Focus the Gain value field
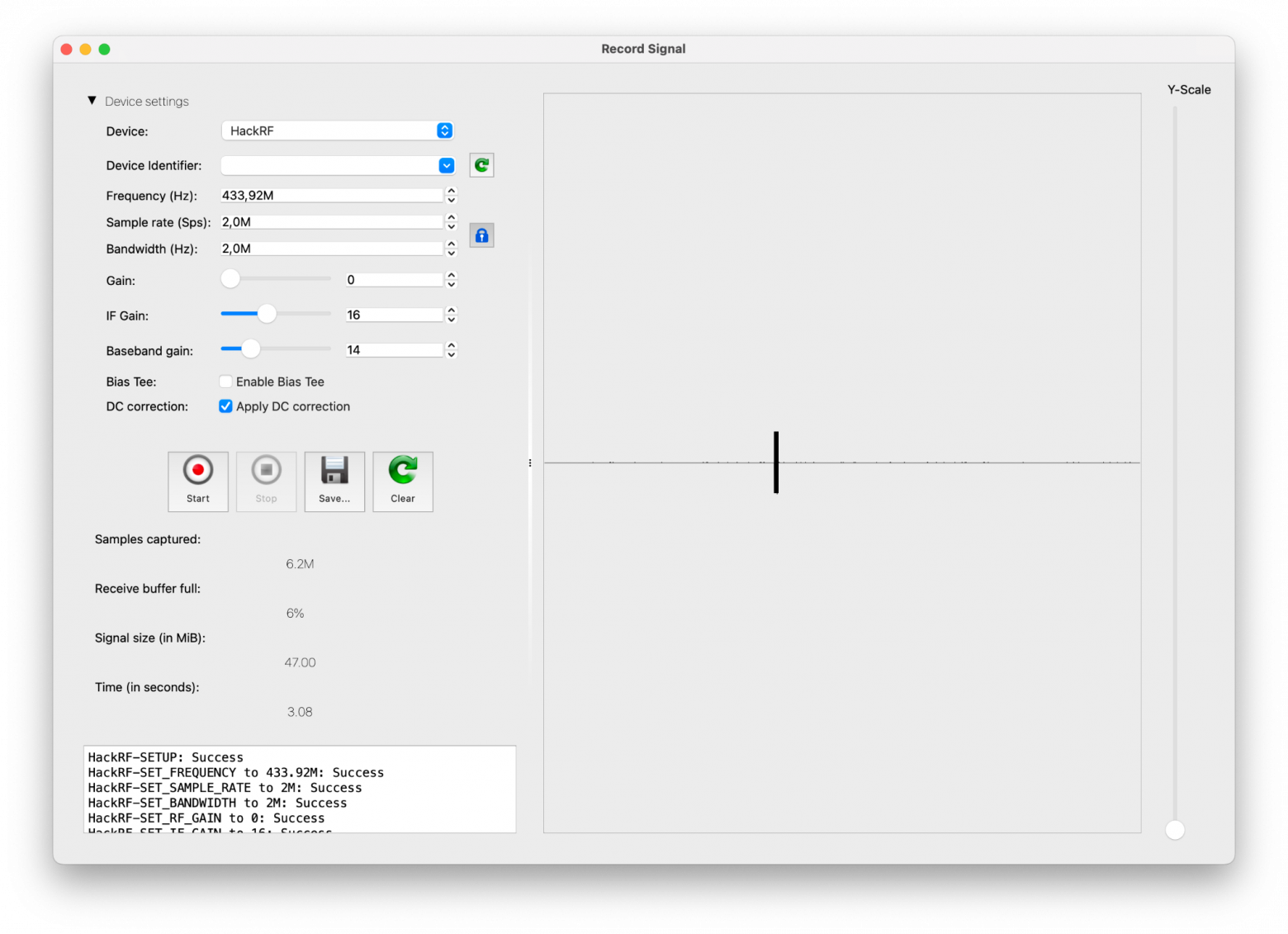Viewport: 1288px width, 934px height. tap(395, 280)
